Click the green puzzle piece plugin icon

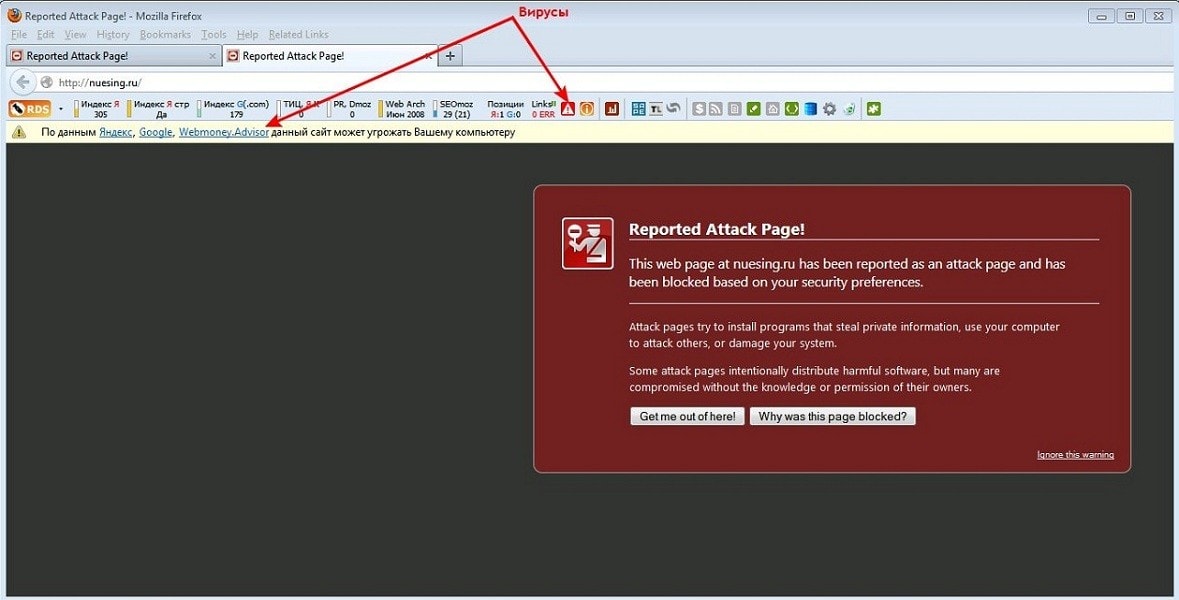point(873,109)
